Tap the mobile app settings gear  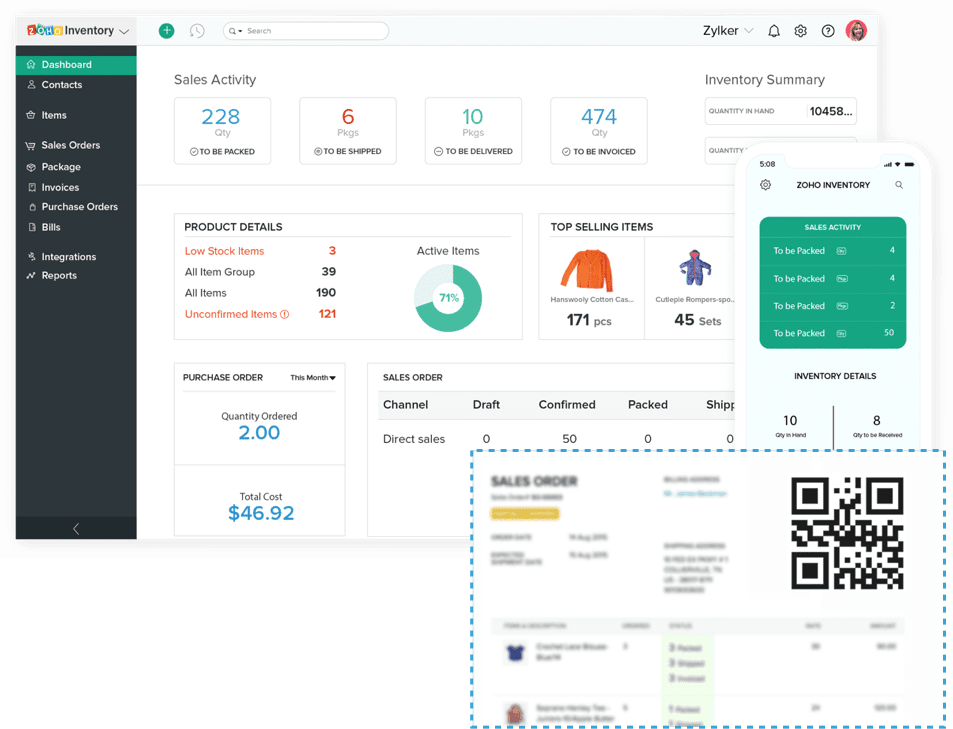766,185
